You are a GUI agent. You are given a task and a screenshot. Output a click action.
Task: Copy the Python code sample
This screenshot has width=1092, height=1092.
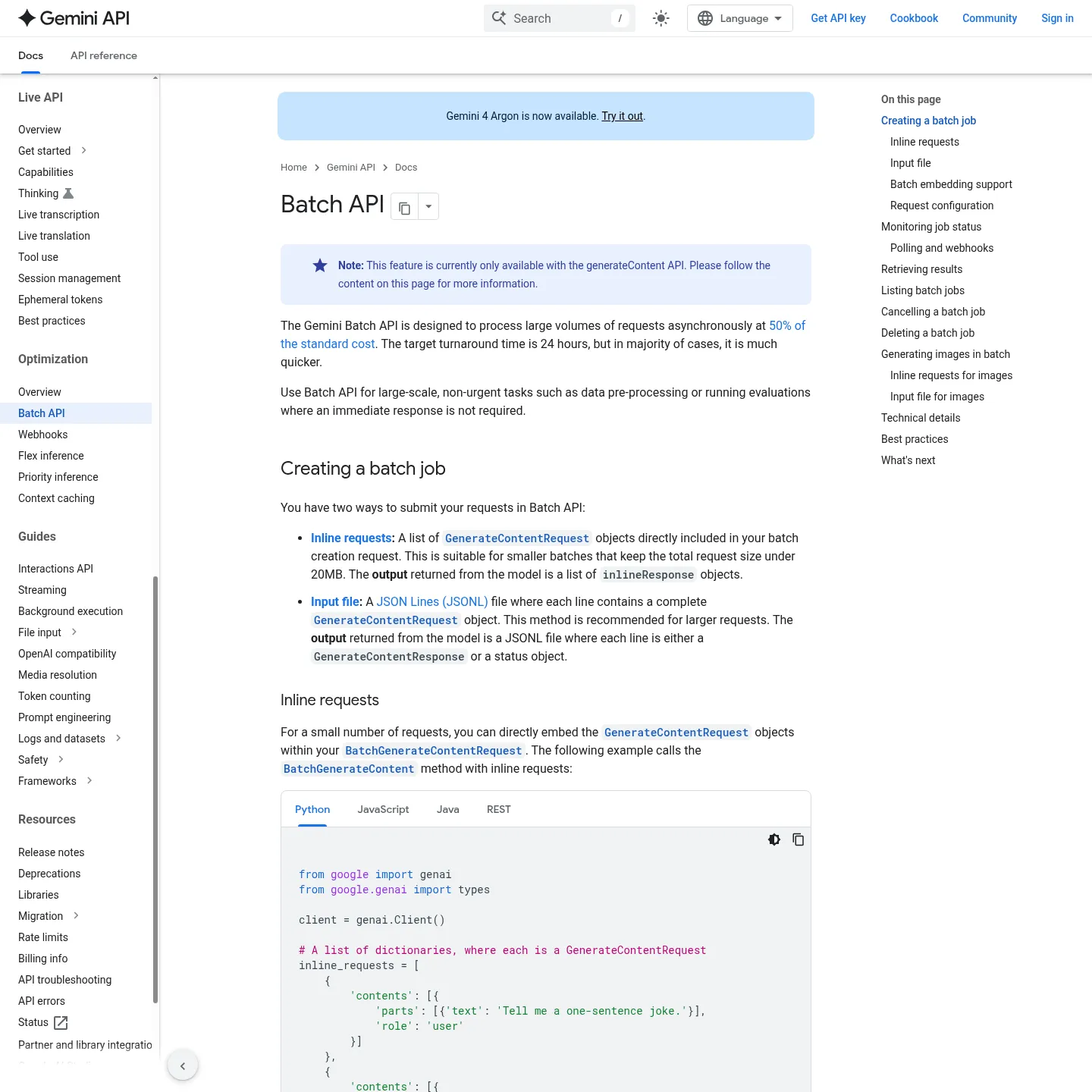tap(799, 839)
